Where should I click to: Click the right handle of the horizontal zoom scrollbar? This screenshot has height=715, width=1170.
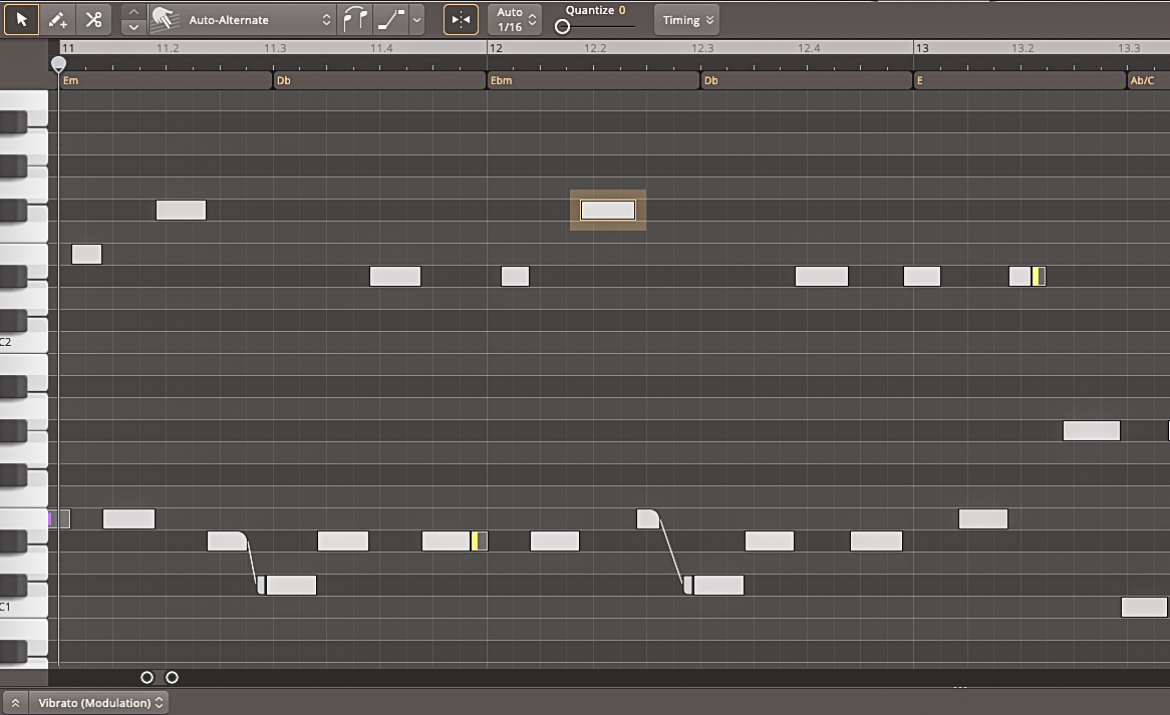[172, 678]
